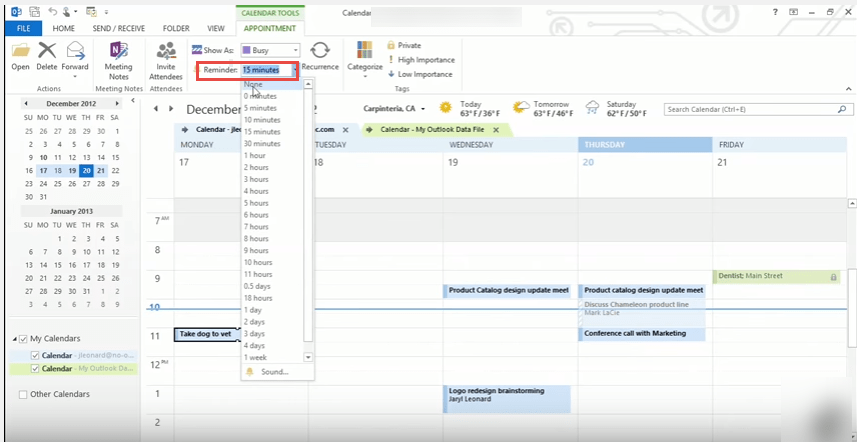Uncheck the jleonard Calendar checkbox
This screenshot has width=857, height=442.
click(36, 356)
